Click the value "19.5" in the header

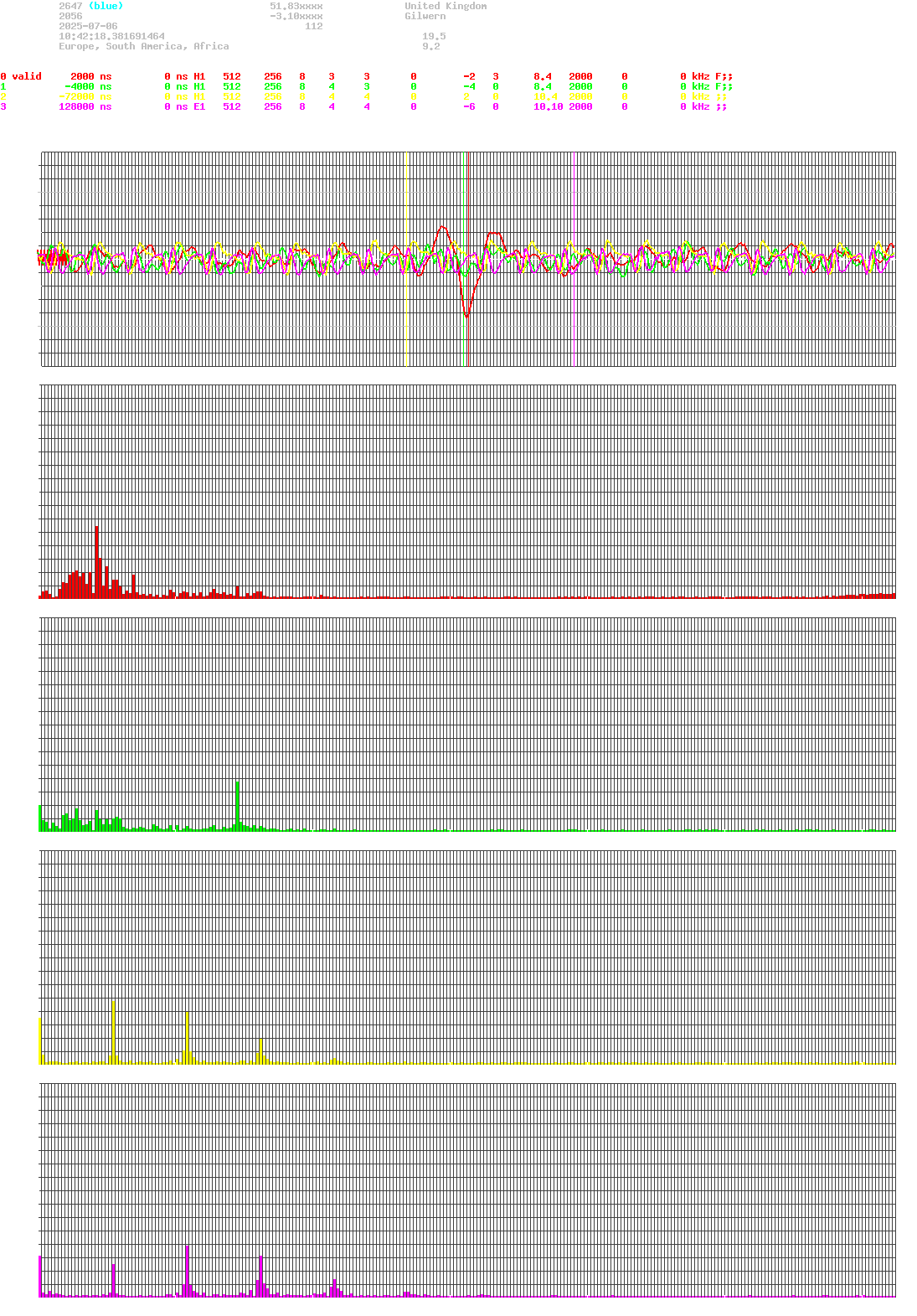tap(434, 36)
